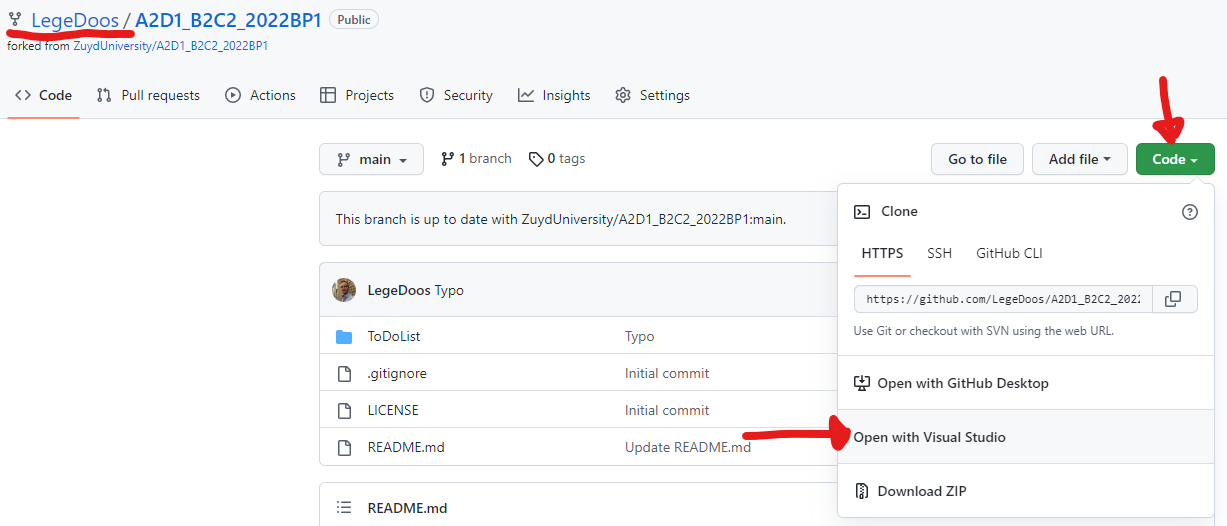1227x526 pixels.
Task: Click the Clone help question mark icon
Action: pos(1190,212)
